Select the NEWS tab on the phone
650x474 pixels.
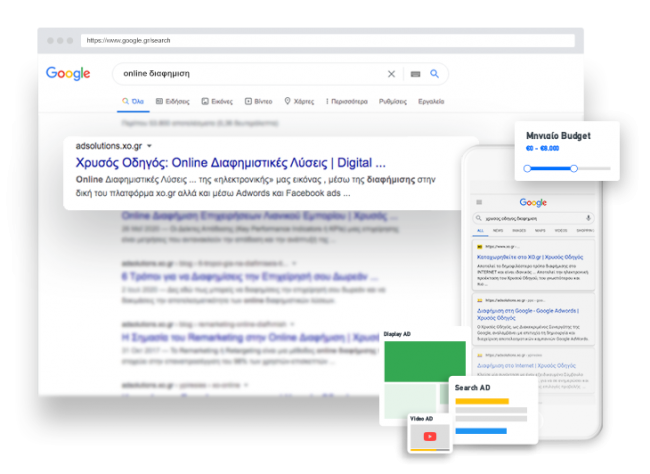point(498,231)
